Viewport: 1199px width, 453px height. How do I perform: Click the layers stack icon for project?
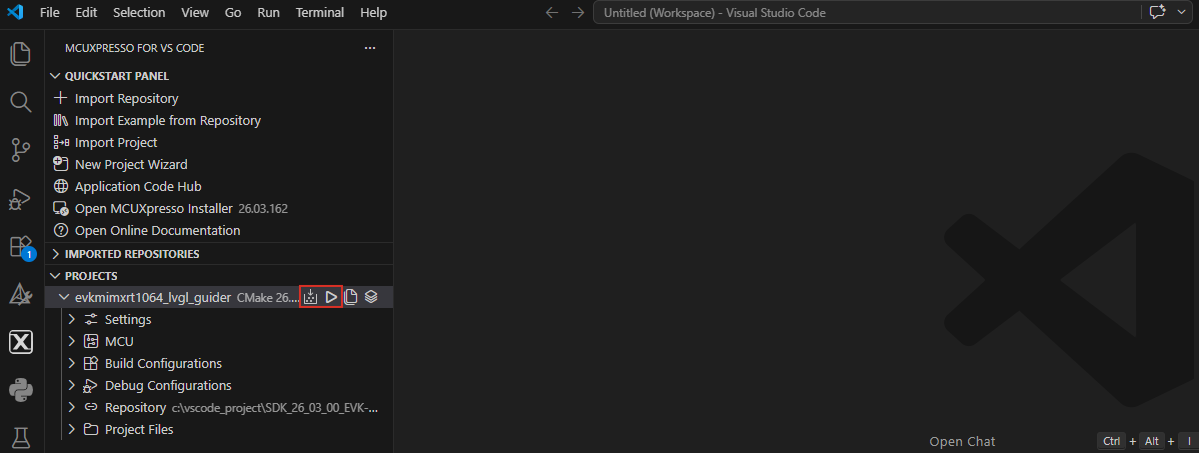(371, 297)
